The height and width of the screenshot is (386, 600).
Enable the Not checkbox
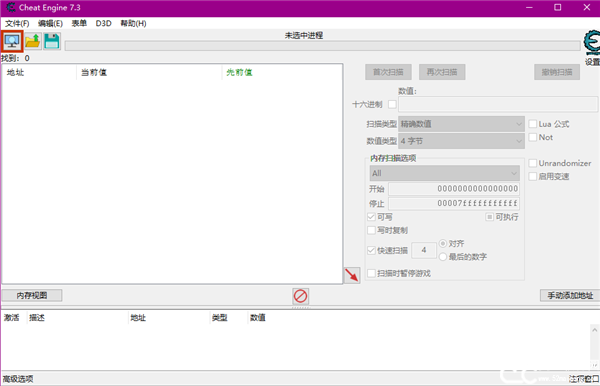pos(533,137)
